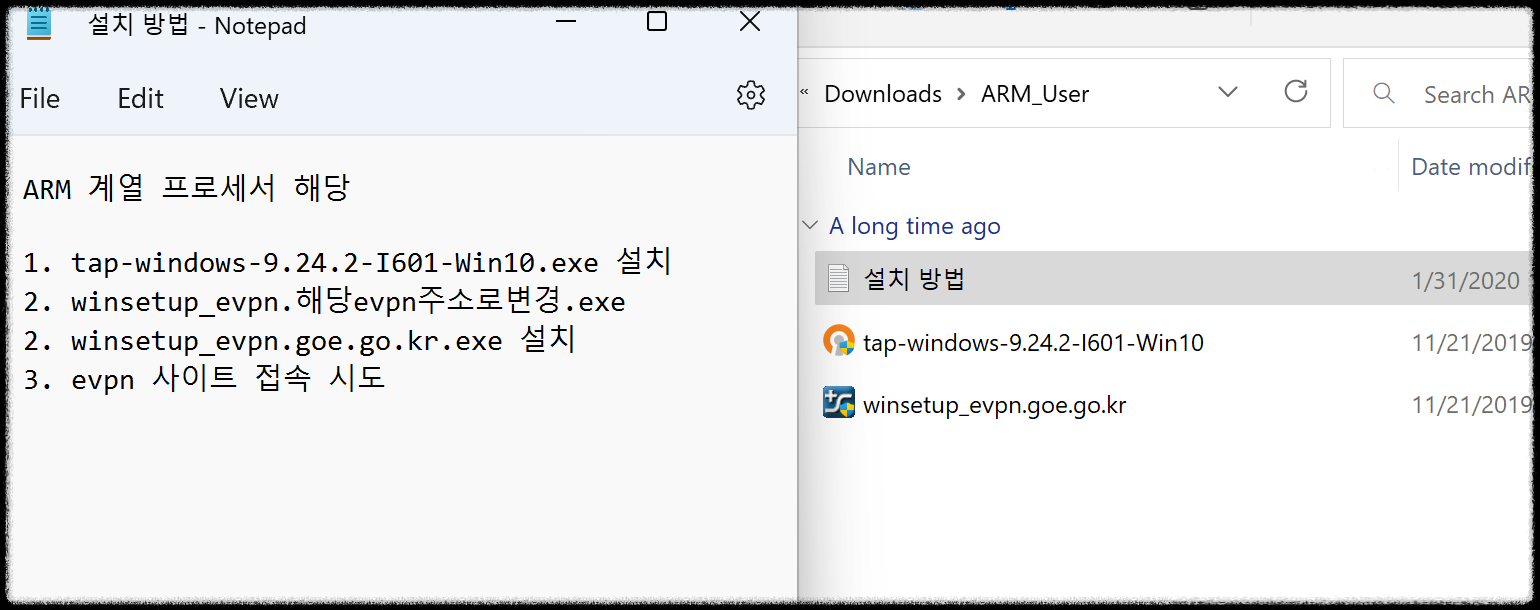Click the line '3. evpn 사이트 접속 시도'
The width and height of the screenshot is (1540, 610).
[204, 379]
